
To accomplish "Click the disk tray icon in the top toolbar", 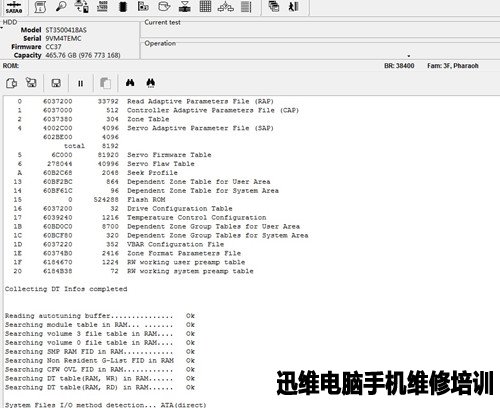I will (164, 7).
